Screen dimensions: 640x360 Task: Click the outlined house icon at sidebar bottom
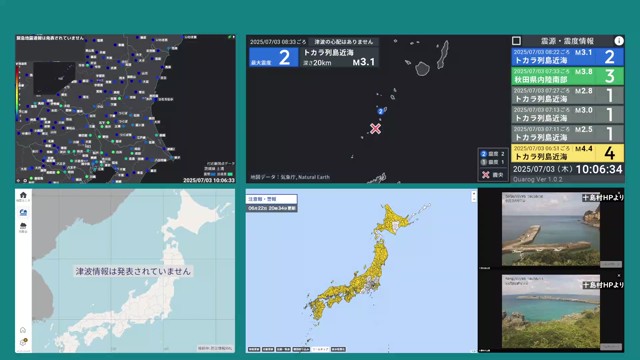[x=23, y=330]
